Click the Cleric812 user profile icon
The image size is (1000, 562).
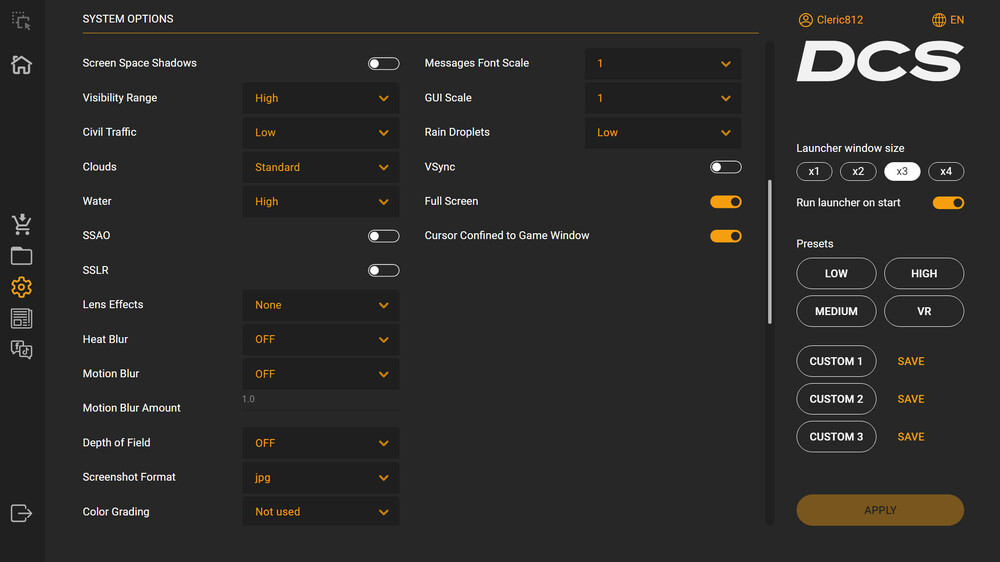pos(806,20)
